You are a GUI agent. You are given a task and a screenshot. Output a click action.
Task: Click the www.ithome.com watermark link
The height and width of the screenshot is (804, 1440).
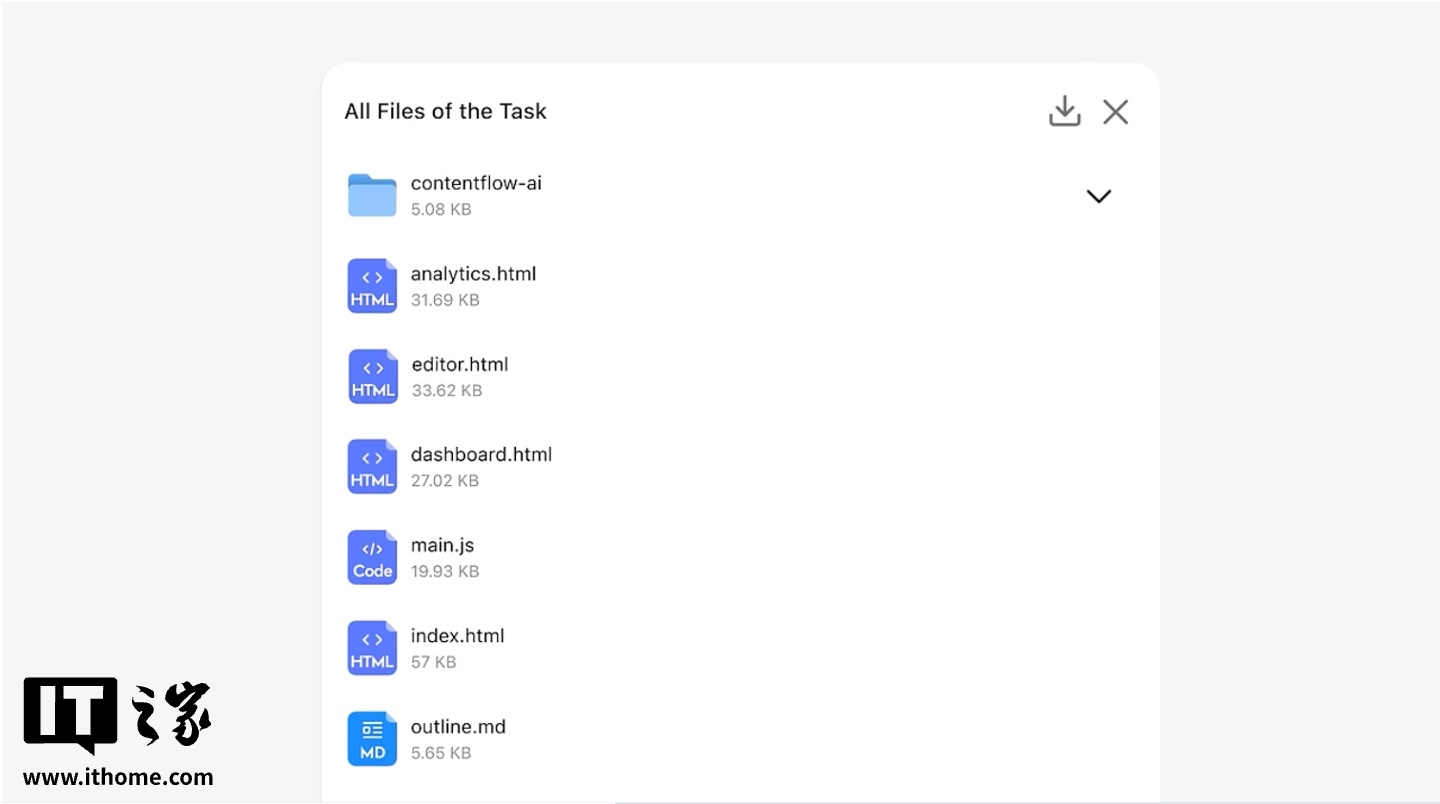118,777
